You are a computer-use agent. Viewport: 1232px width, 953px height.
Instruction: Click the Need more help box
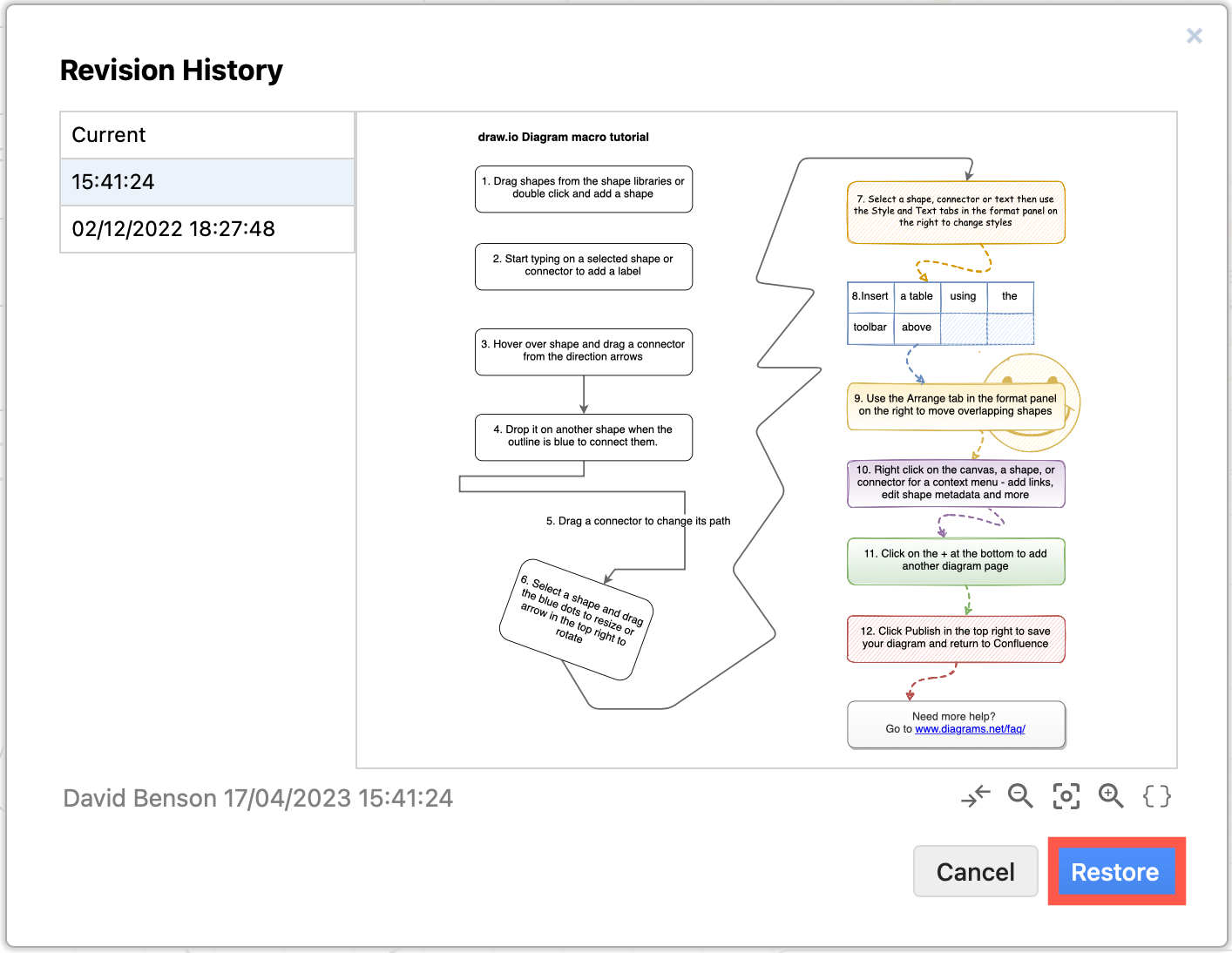click(956, 723)
